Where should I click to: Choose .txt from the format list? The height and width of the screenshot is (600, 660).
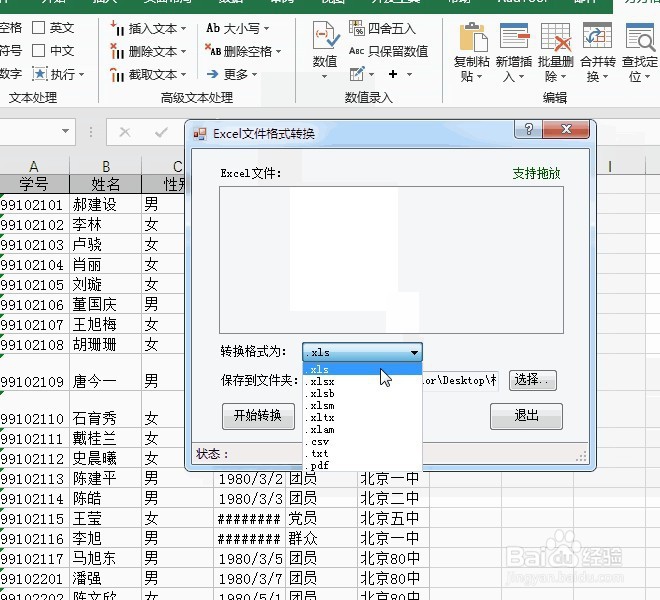coord(362,453)
